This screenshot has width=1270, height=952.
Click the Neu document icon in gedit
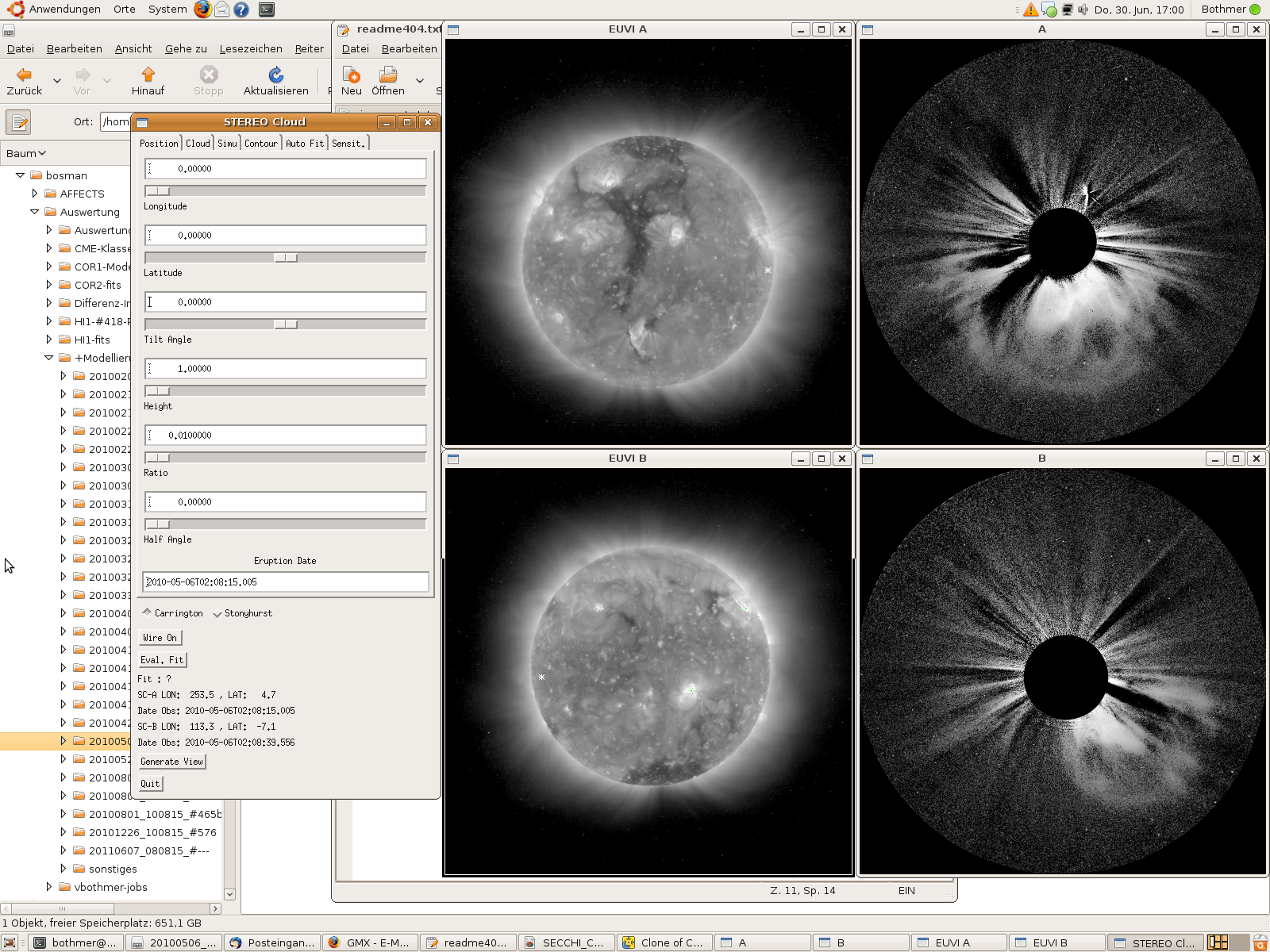[x=351, y=75]
